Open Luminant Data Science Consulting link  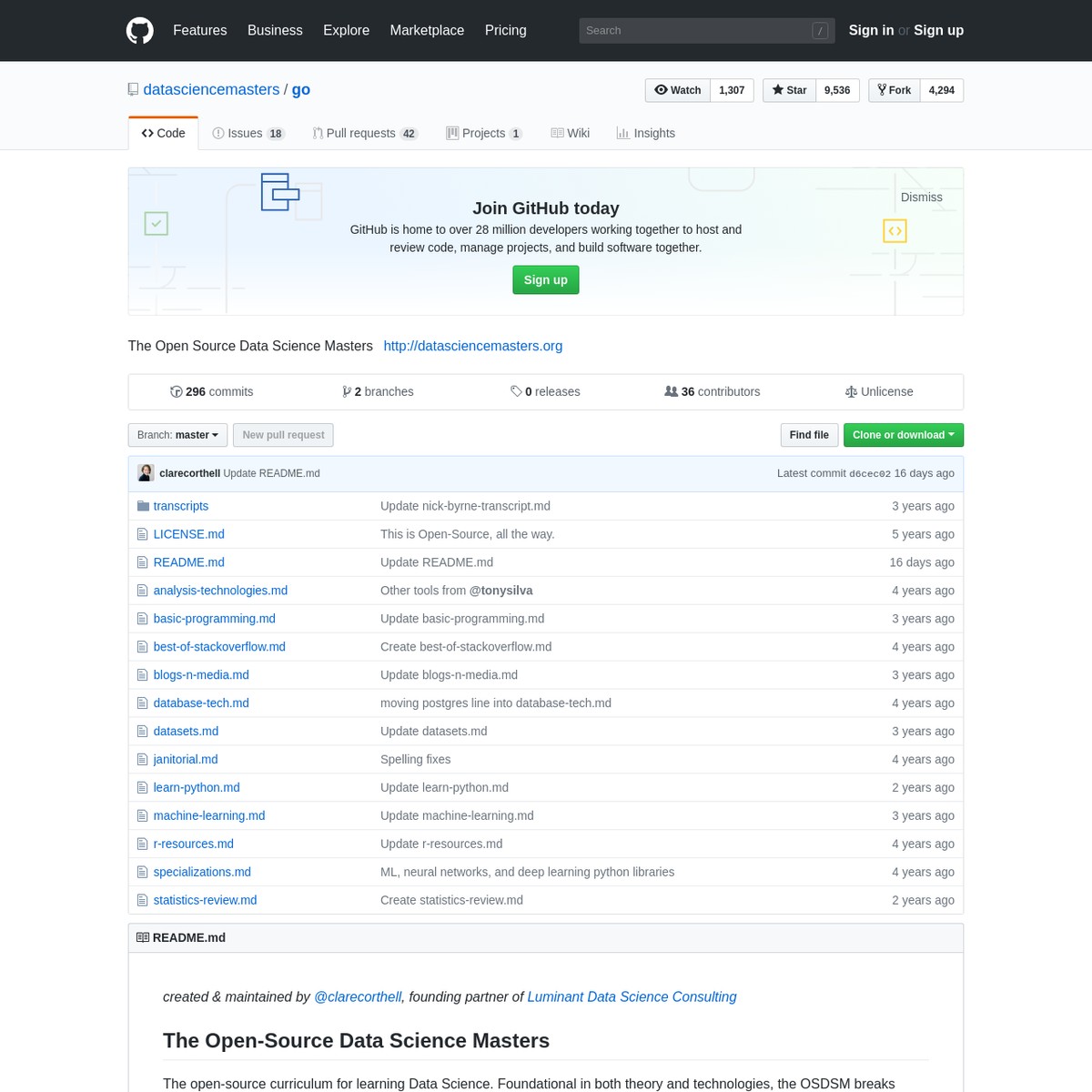632,997
